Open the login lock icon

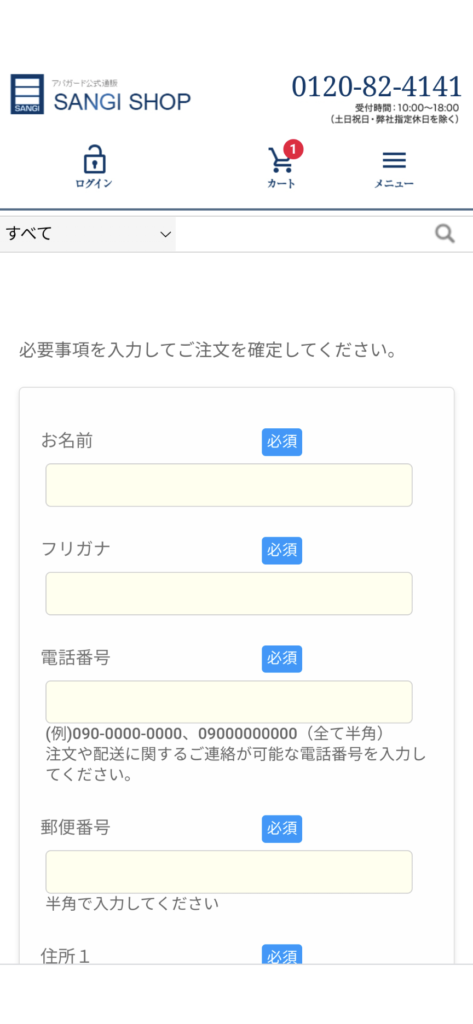94,159
